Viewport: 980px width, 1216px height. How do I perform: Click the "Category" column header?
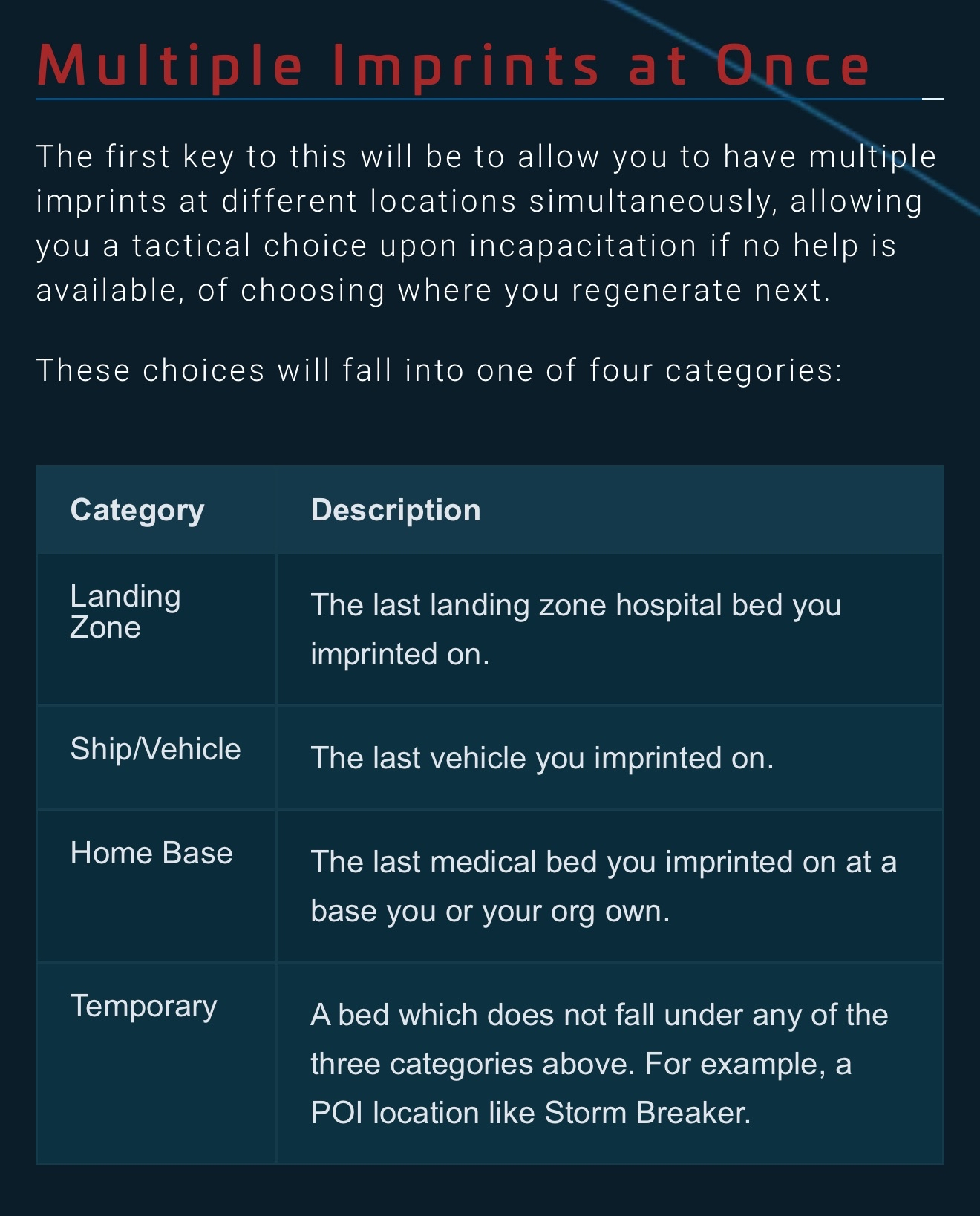[137, 511]
